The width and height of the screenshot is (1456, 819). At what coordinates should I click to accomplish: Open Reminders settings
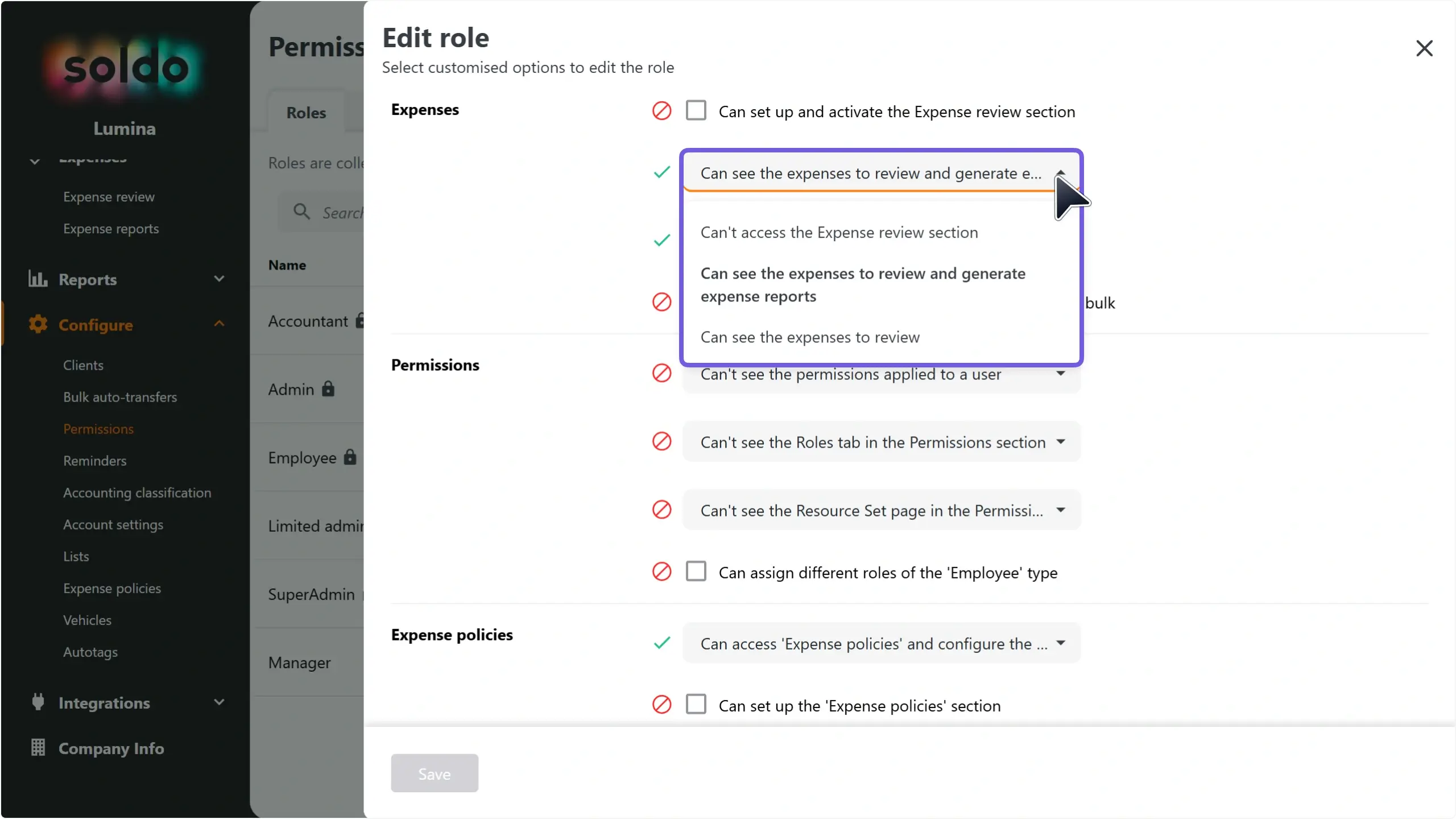[94, 461]
